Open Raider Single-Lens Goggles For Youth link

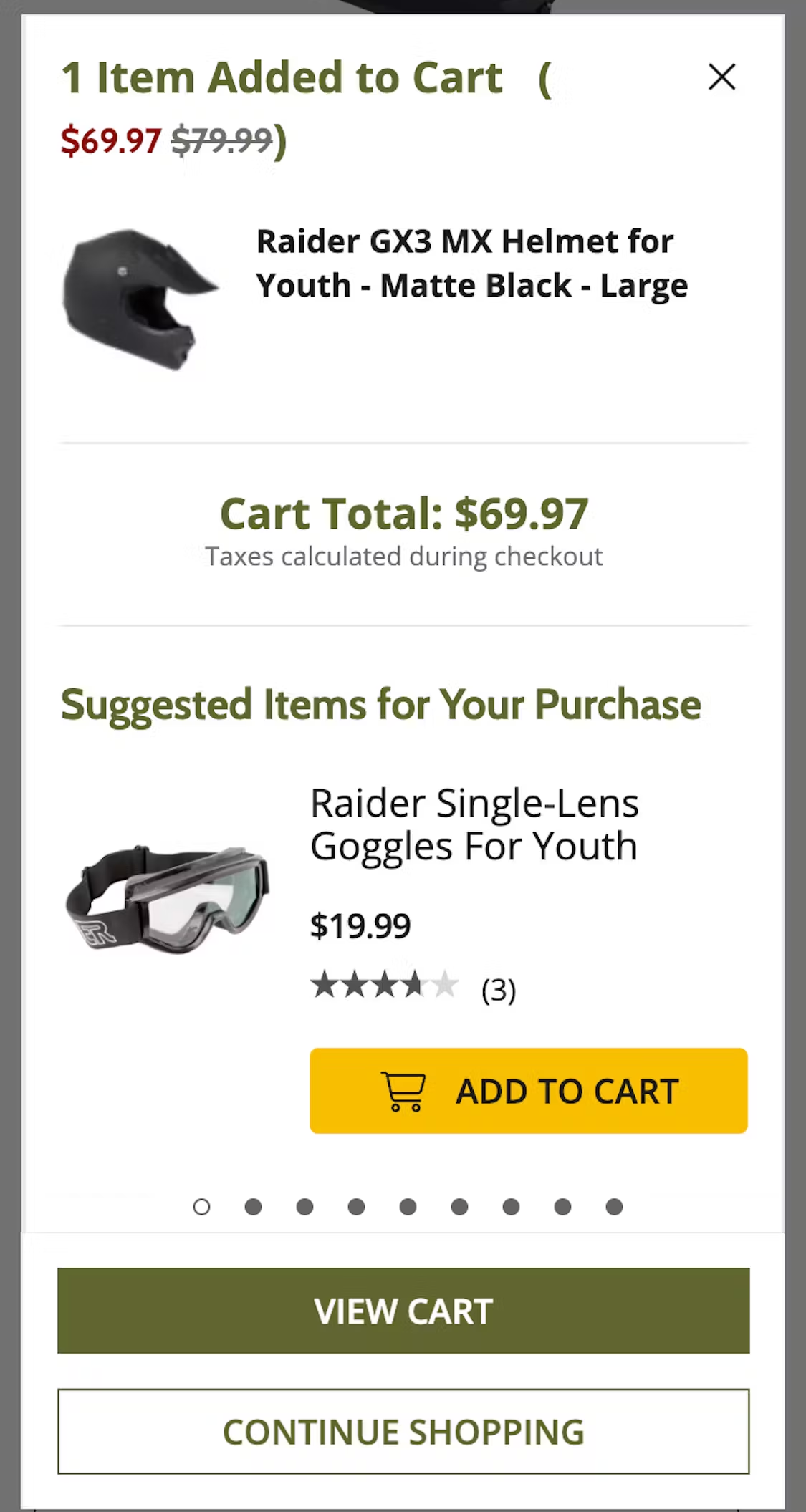pyautogui.click(x=474, y=824)
